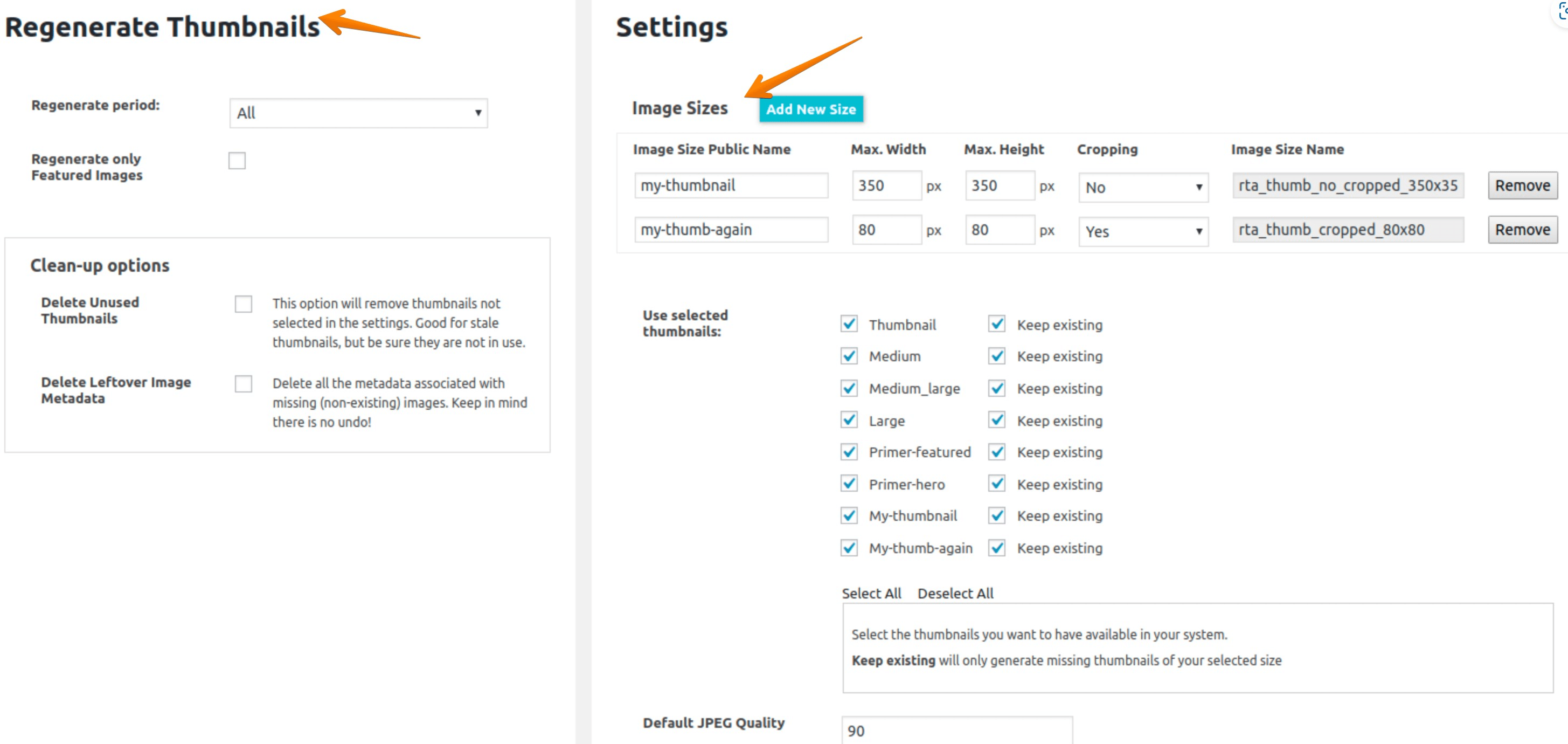The width and height of the screenshot is (1568, 744).
Task: Click max width field showing 350
Action: [886, 185]
